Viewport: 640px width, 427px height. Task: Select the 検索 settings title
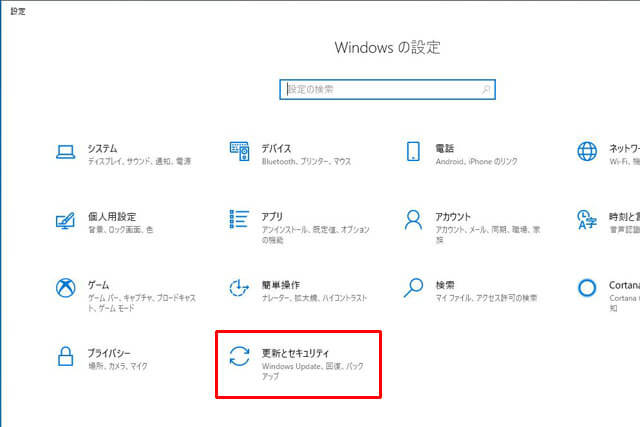pos(445,285)
